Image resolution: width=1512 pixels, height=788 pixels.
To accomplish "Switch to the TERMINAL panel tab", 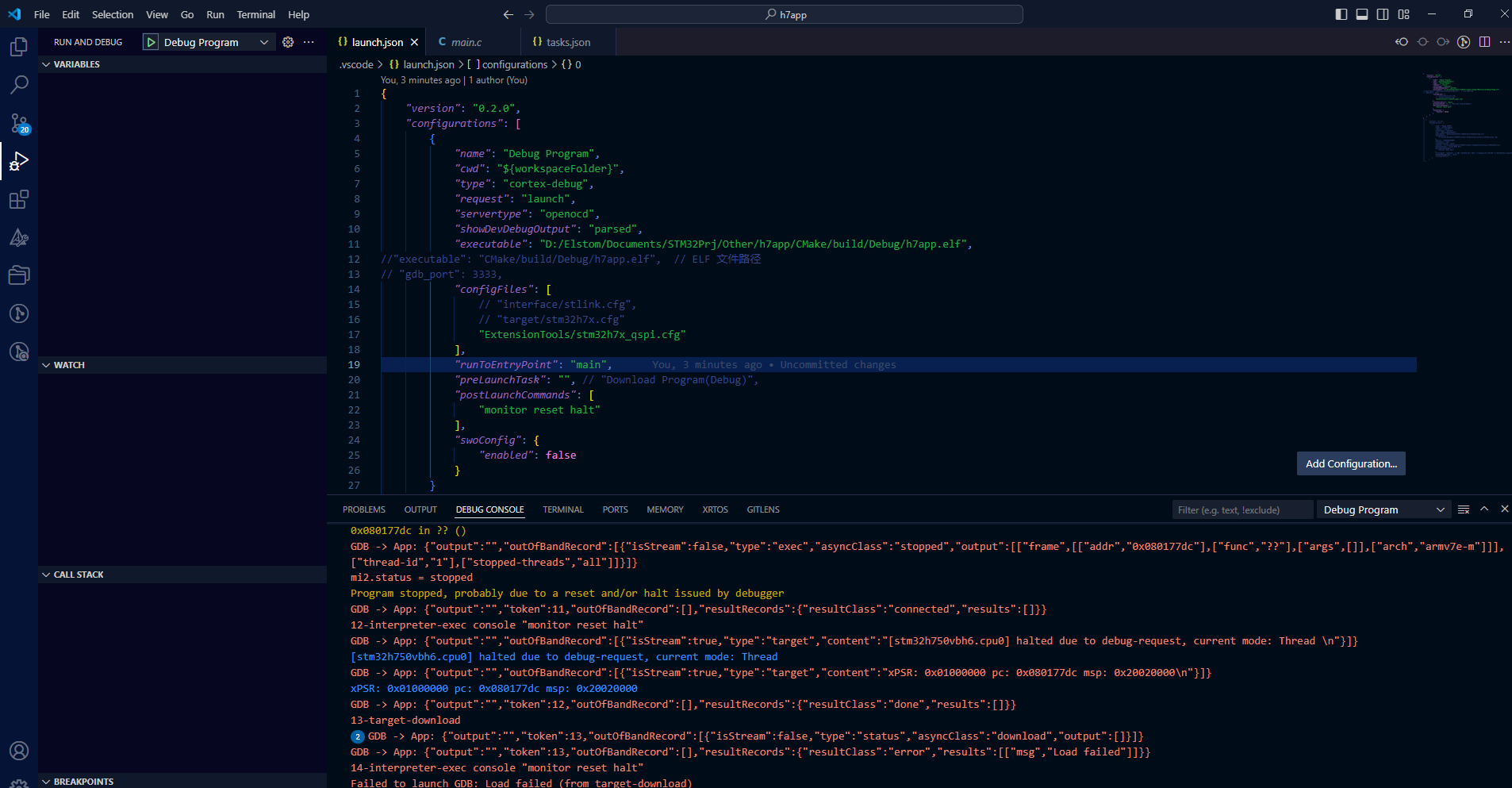I will coord(563,509).
